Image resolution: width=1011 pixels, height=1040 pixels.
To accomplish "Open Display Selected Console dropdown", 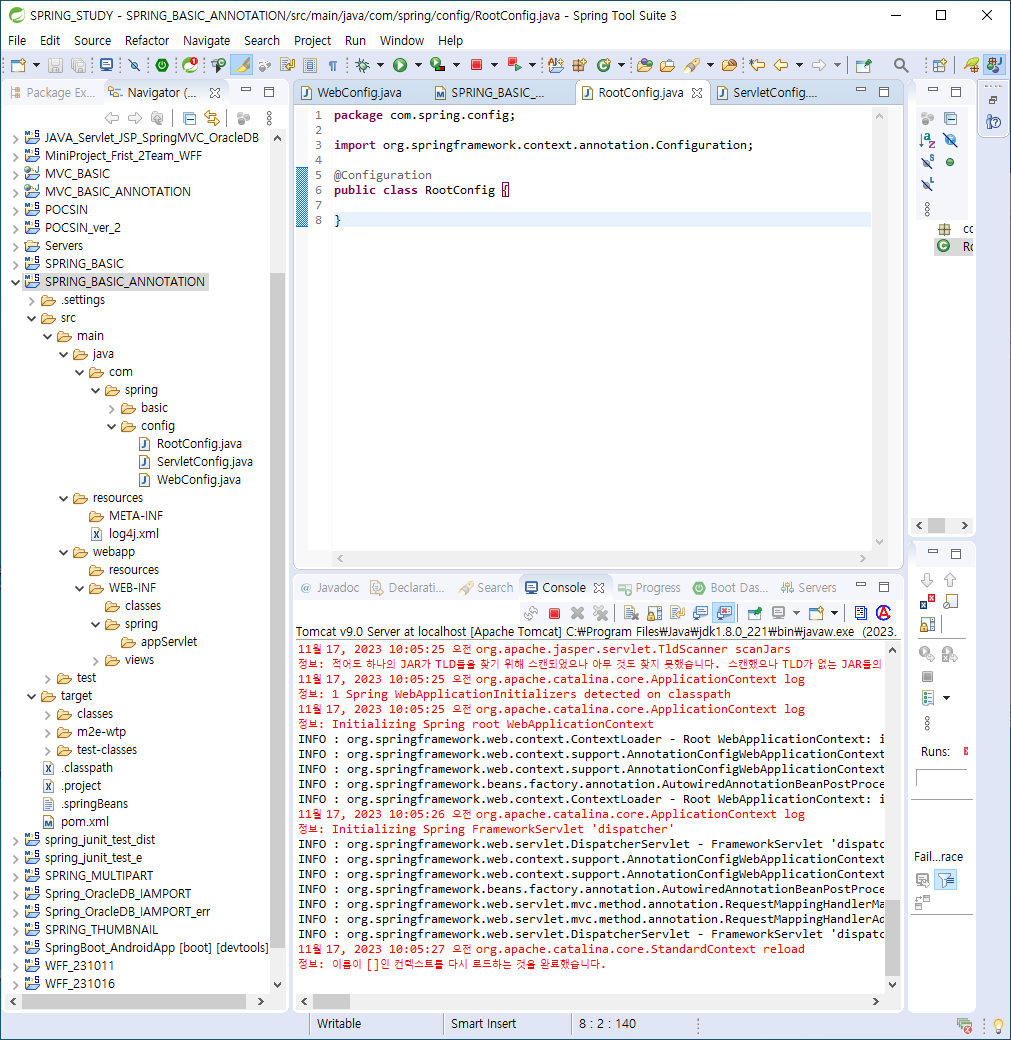I will click(x=796, y=614).
